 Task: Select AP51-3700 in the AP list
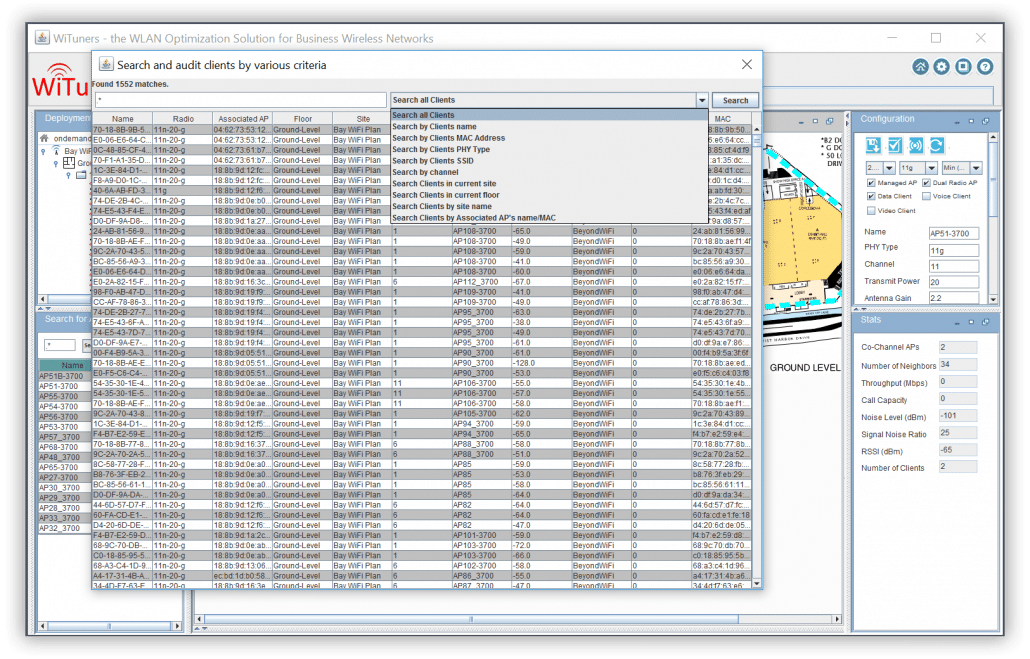pos(64,386)
